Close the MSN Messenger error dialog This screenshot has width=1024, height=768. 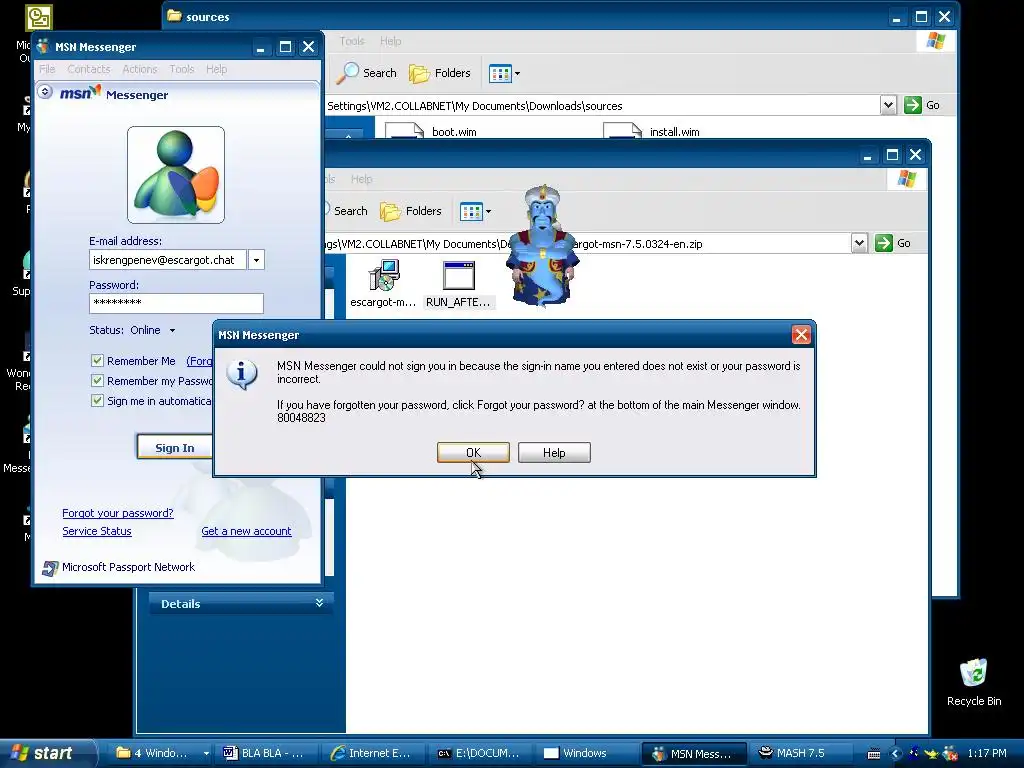(x=801, y=335)
